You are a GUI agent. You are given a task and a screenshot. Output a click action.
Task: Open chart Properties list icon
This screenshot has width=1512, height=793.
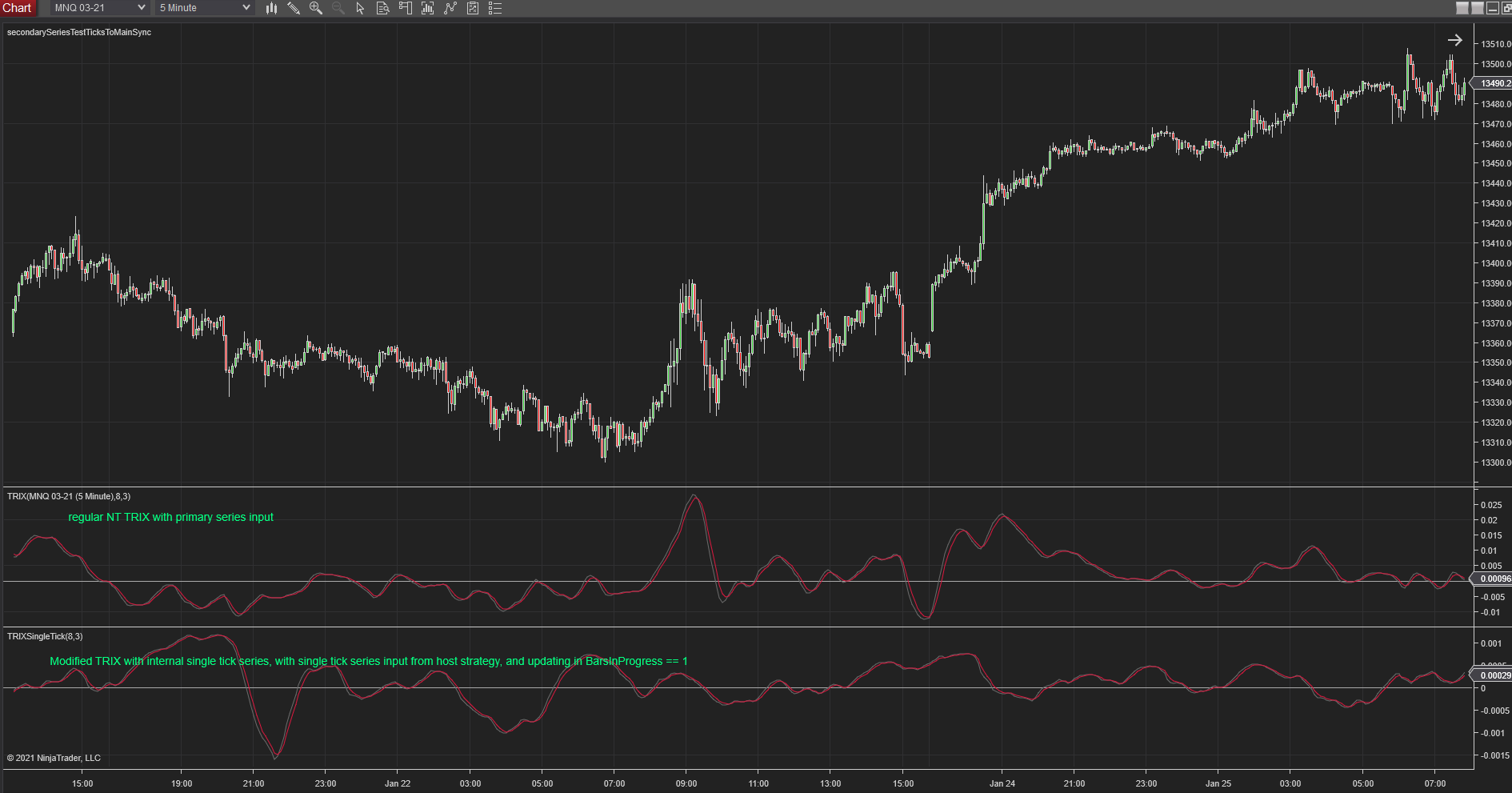(495, 8)
